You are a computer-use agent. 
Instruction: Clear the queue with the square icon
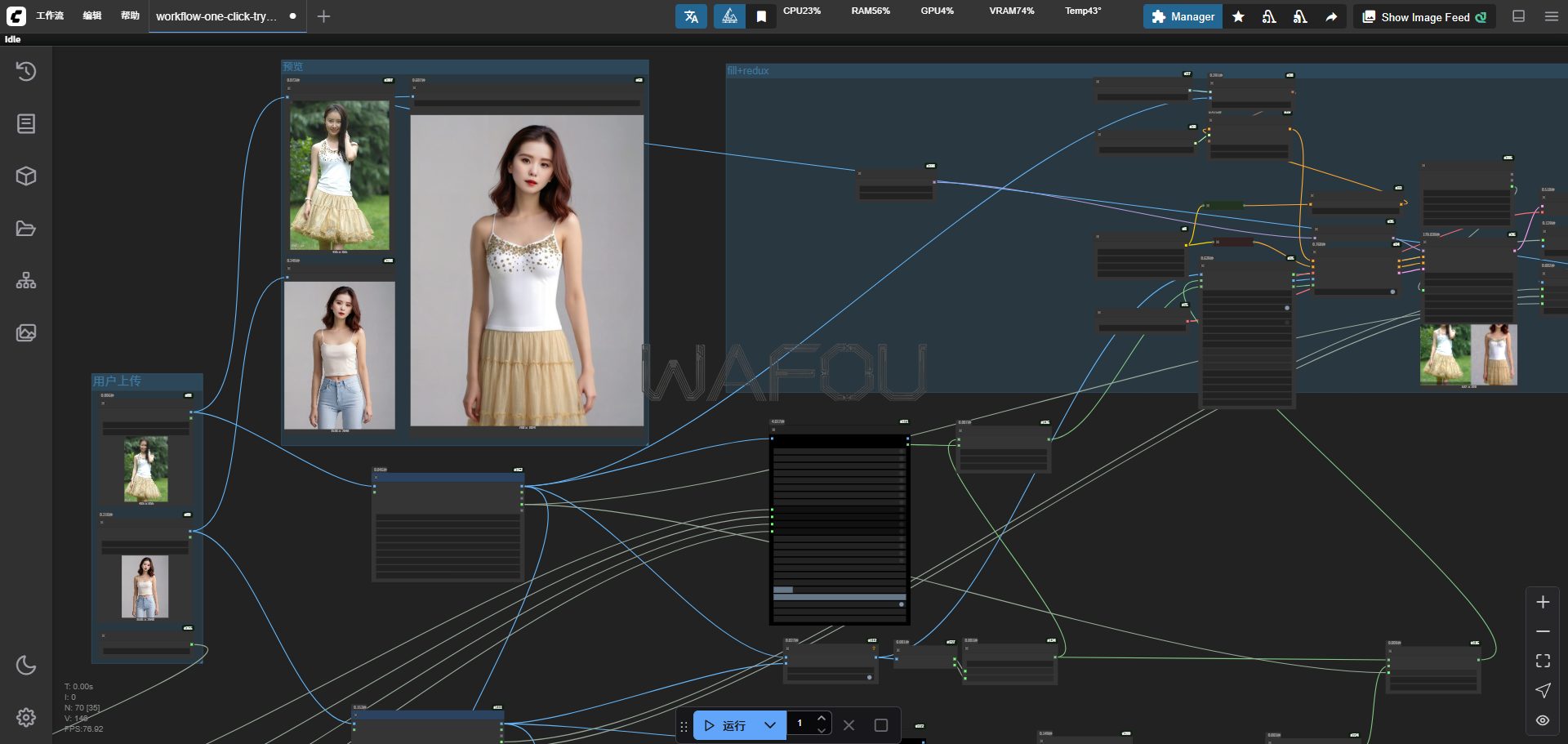[881, 725]
